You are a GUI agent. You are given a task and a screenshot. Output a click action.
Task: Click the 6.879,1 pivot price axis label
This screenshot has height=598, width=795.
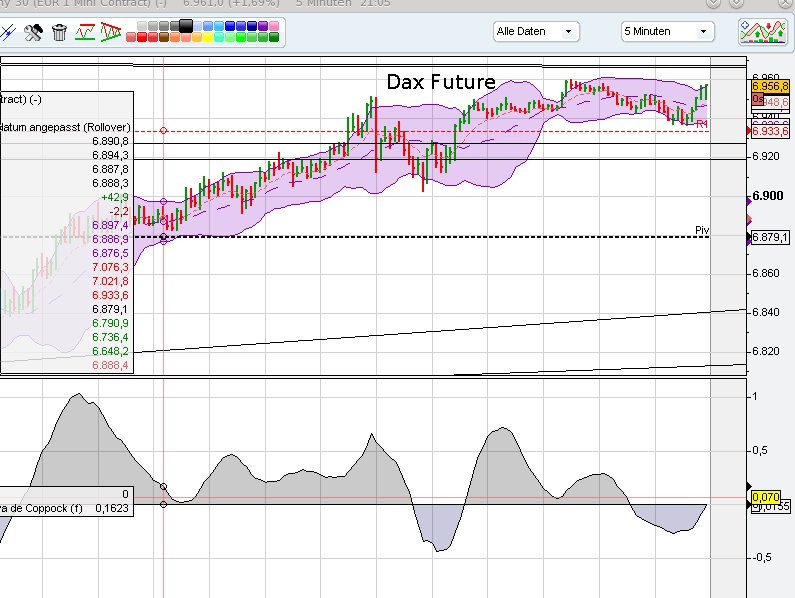(770, 237)
